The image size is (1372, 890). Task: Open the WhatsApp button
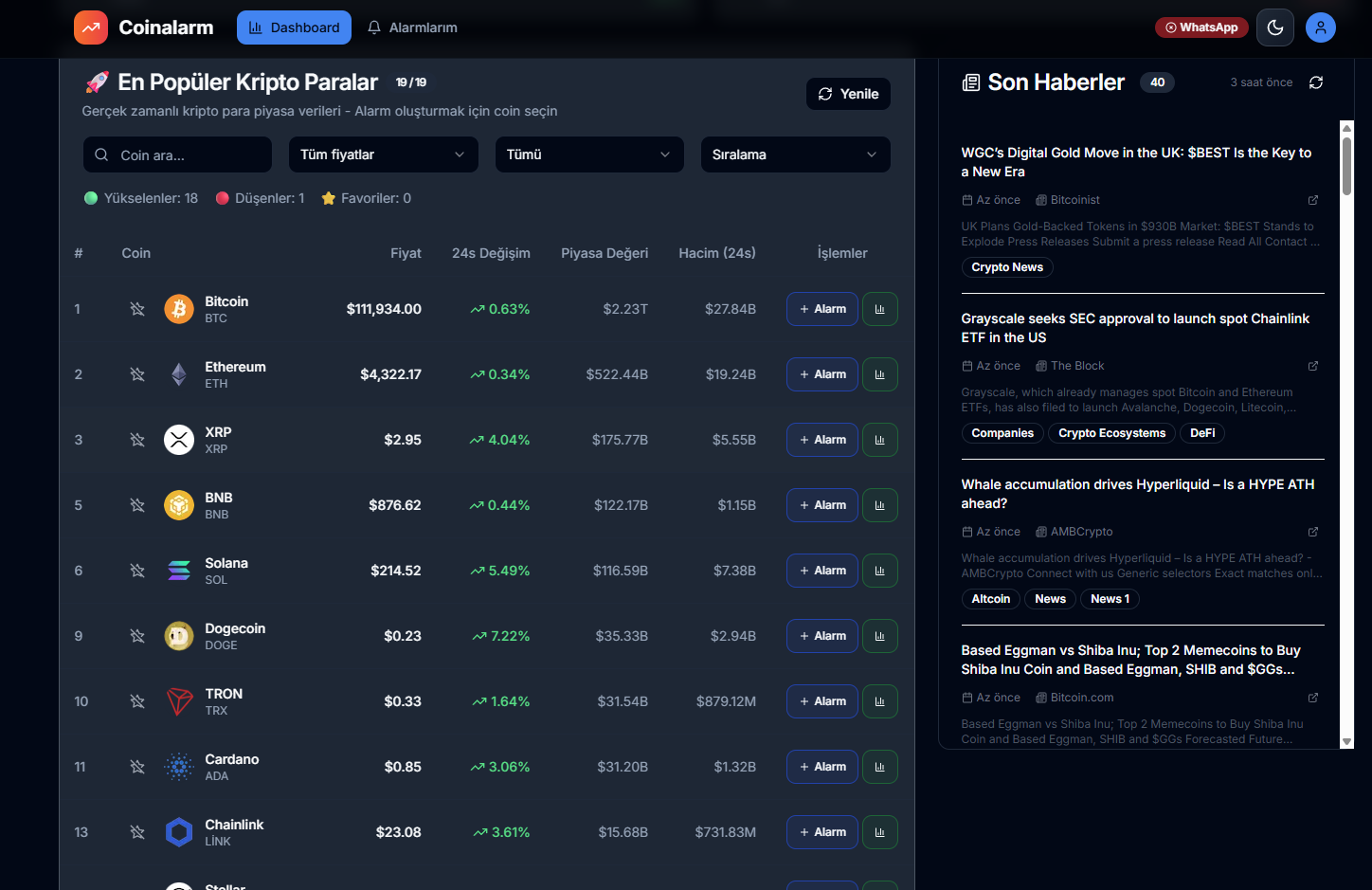point(1201,27)
